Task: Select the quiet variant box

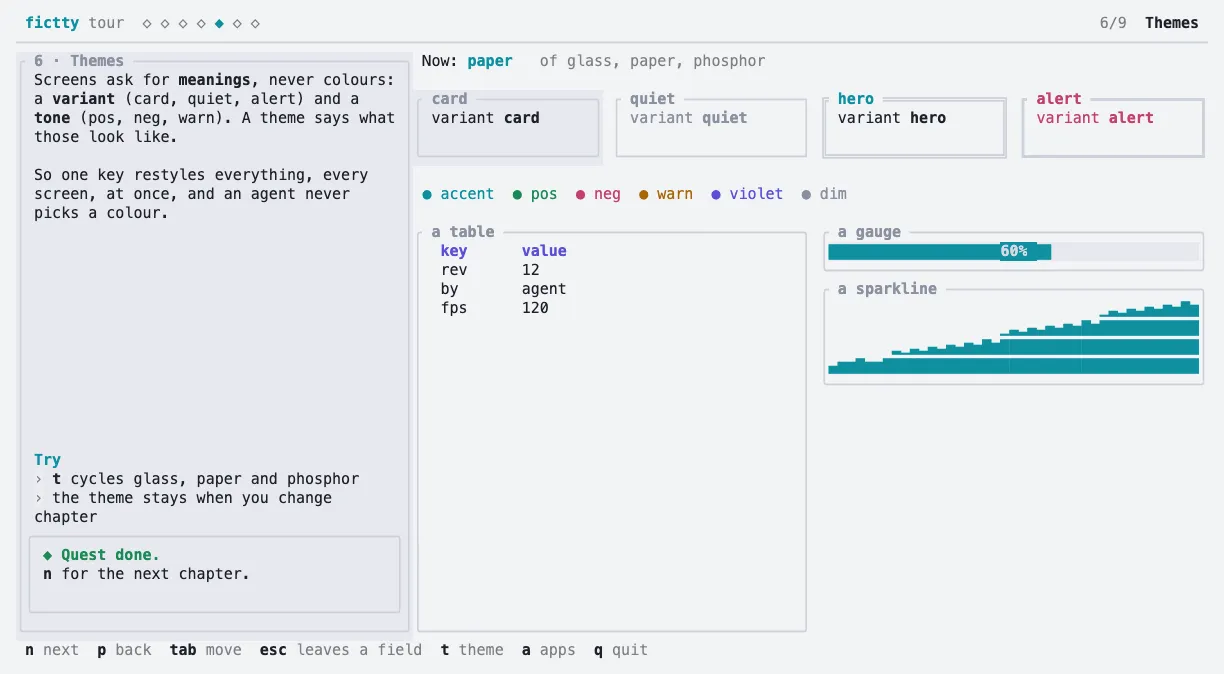Action: 711,127
